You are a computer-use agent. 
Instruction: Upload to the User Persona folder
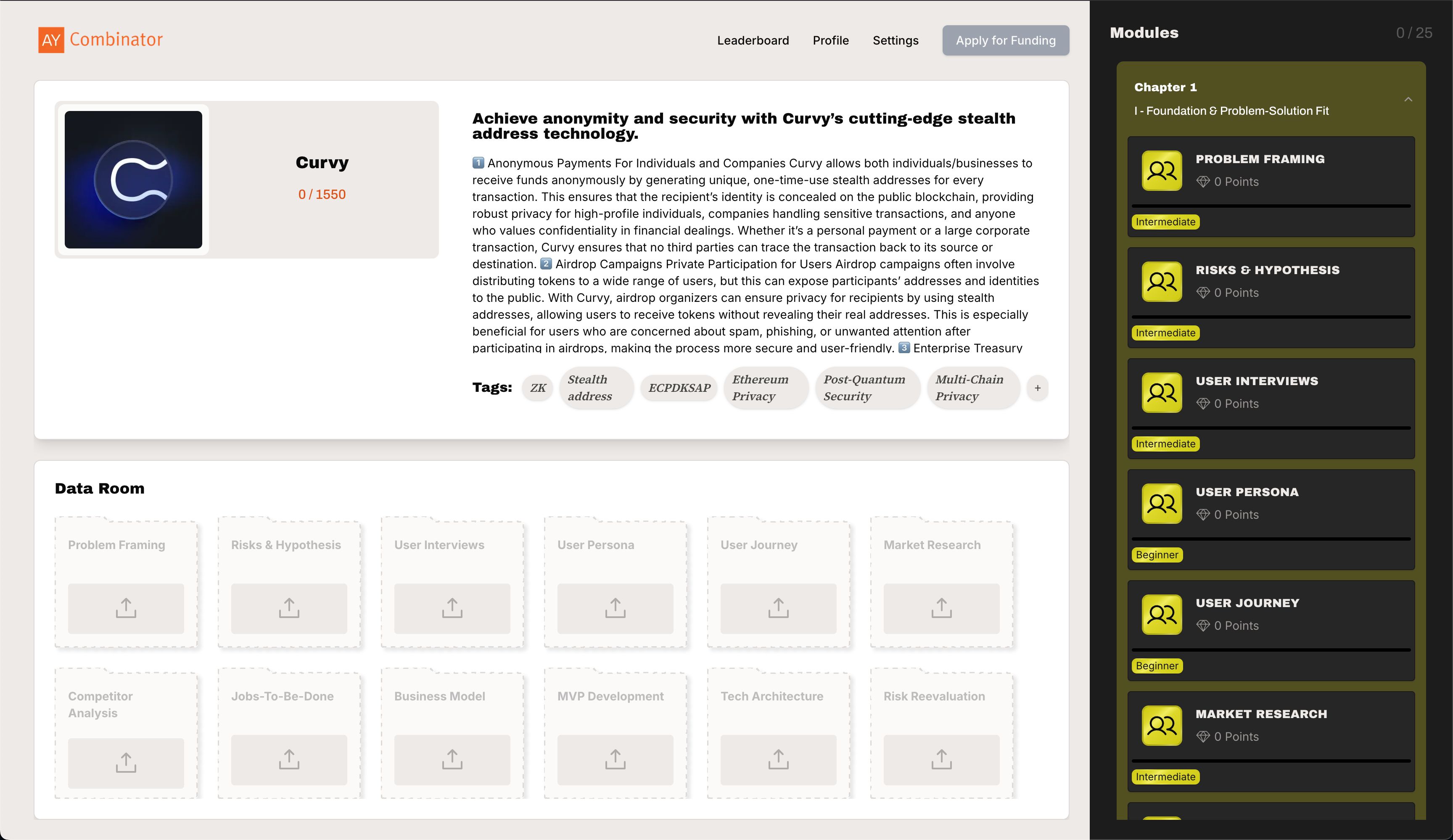[x=615, y=608]
